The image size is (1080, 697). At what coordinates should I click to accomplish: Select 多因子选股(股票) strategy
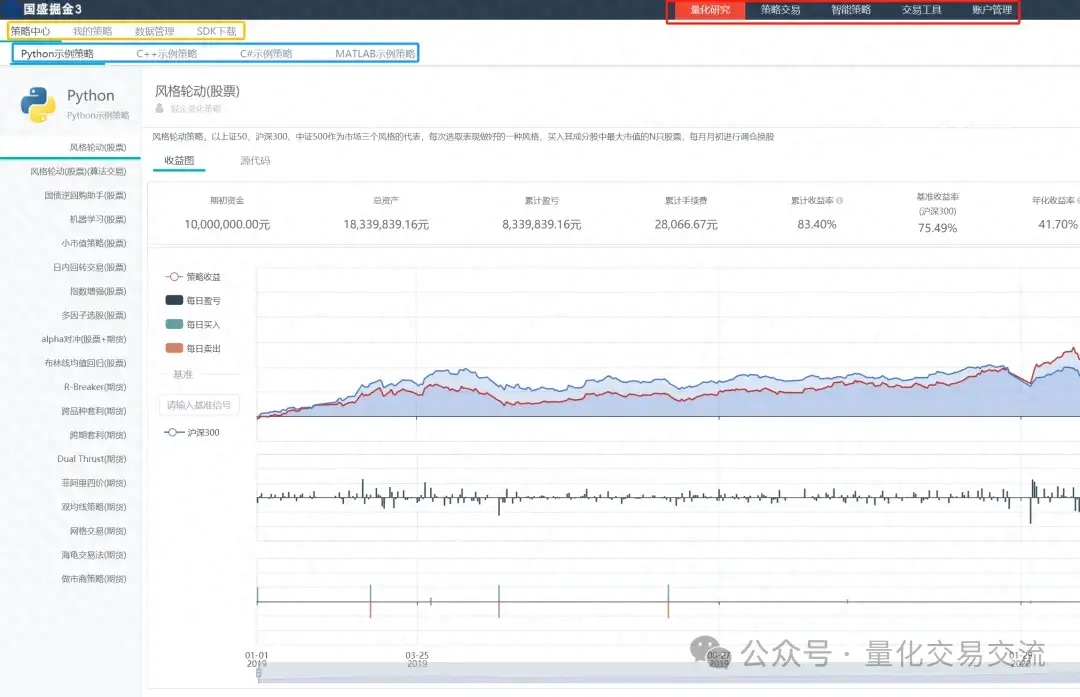click(94, 315)
